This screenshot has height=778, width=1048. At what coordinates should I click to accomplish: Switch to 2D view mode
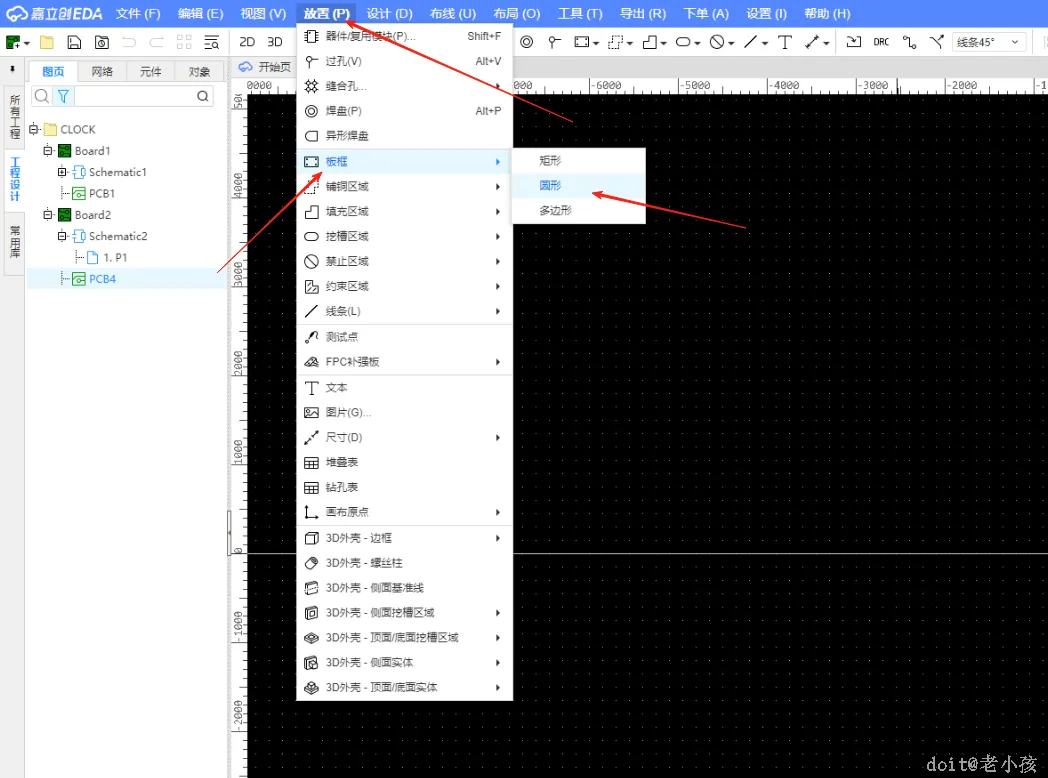(247, 42)
